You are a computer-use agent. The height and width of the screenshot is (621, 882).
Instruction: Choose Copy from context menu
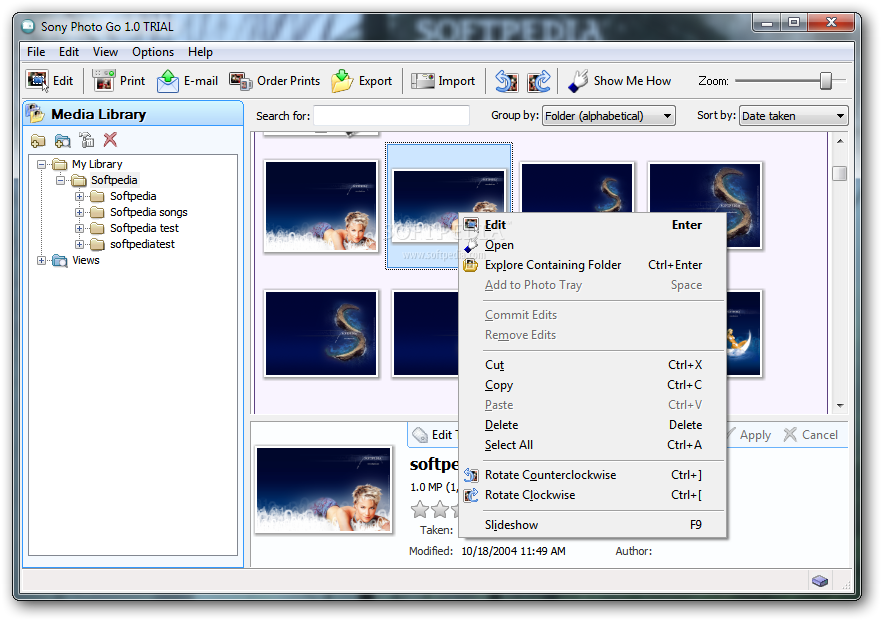[x=593, y=385]
